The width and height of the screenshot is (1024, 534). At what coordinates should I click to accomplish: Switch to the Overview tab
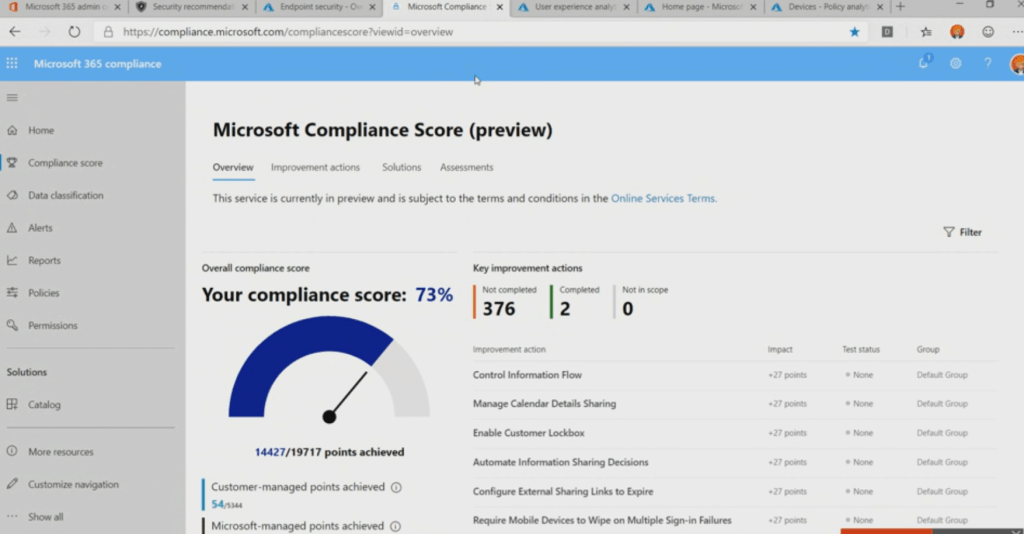click(x=233, y=167)
